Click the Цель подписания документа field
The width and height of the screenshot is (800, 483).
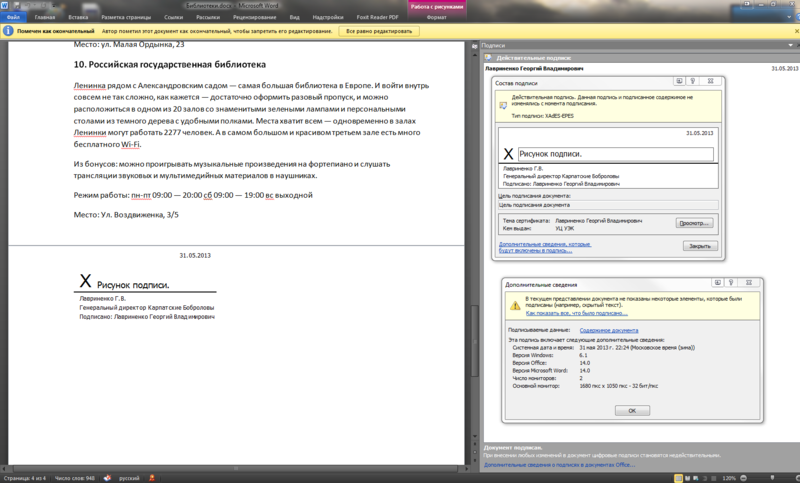pos(608,205)
